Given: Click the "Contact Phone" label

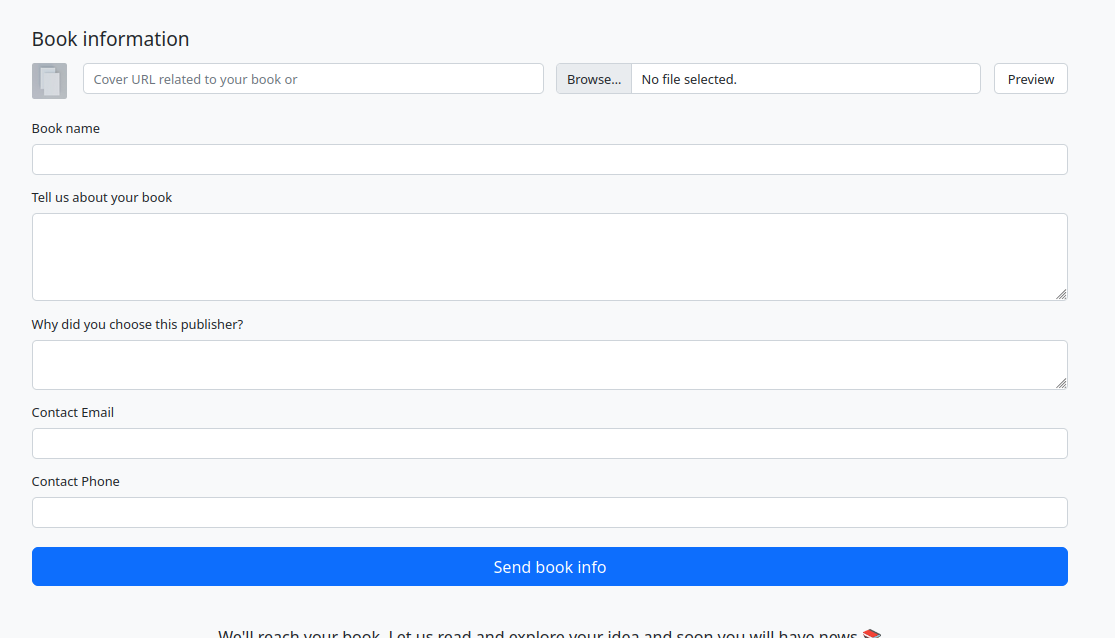Looking at the screenshot, I should 76,482.
